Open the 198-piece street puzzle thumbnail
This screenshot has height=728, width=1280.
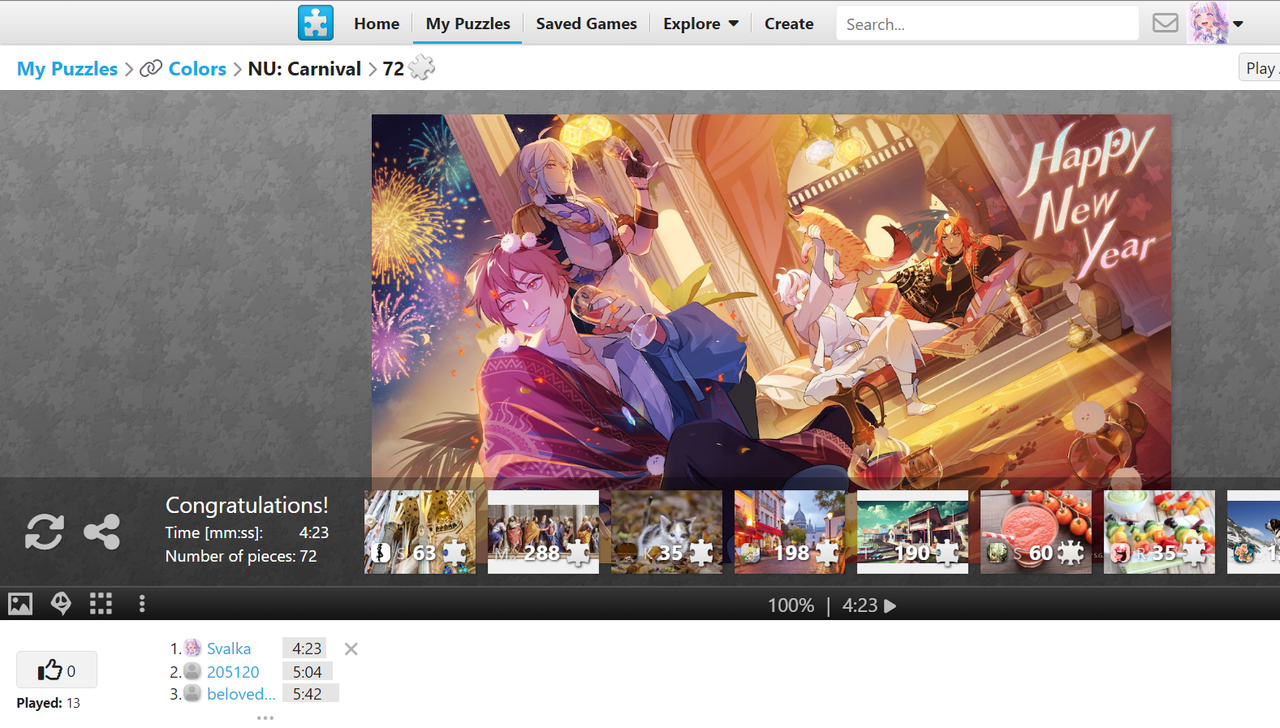pos(789,532)
